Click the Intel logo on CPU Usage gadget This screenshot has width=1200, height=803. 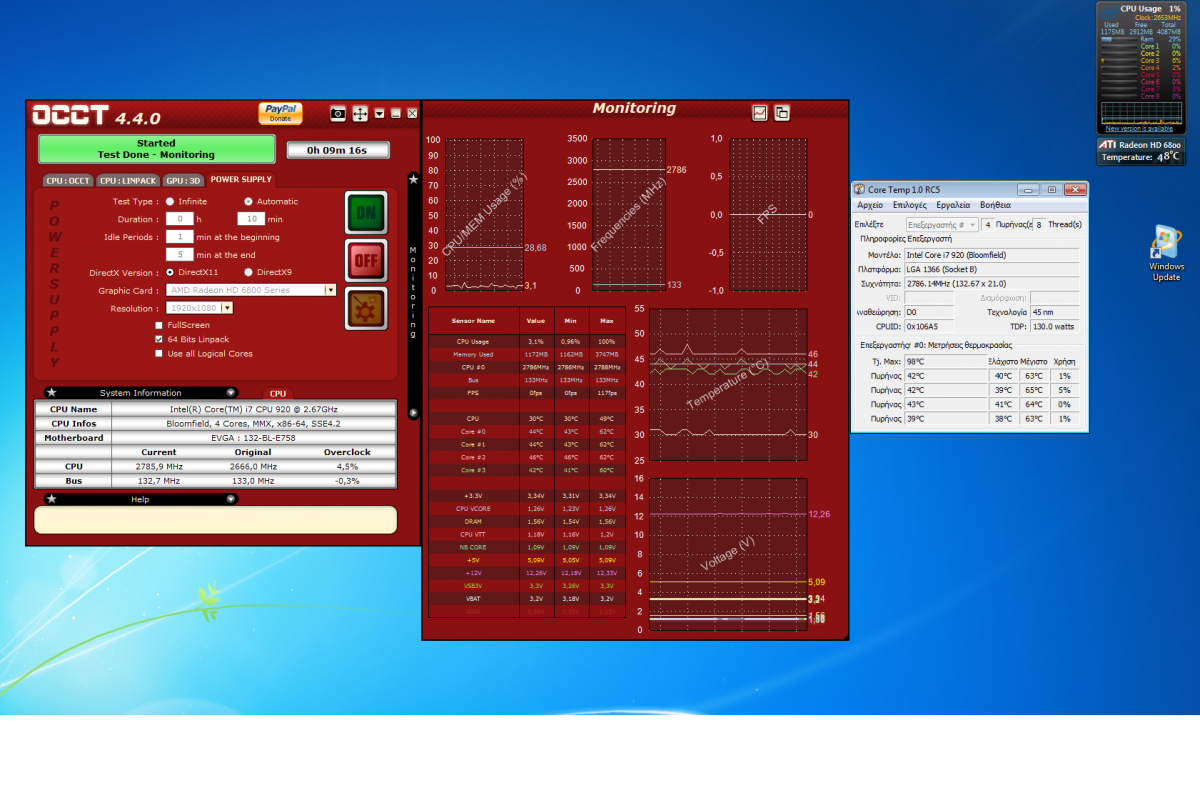[1109, 12]
